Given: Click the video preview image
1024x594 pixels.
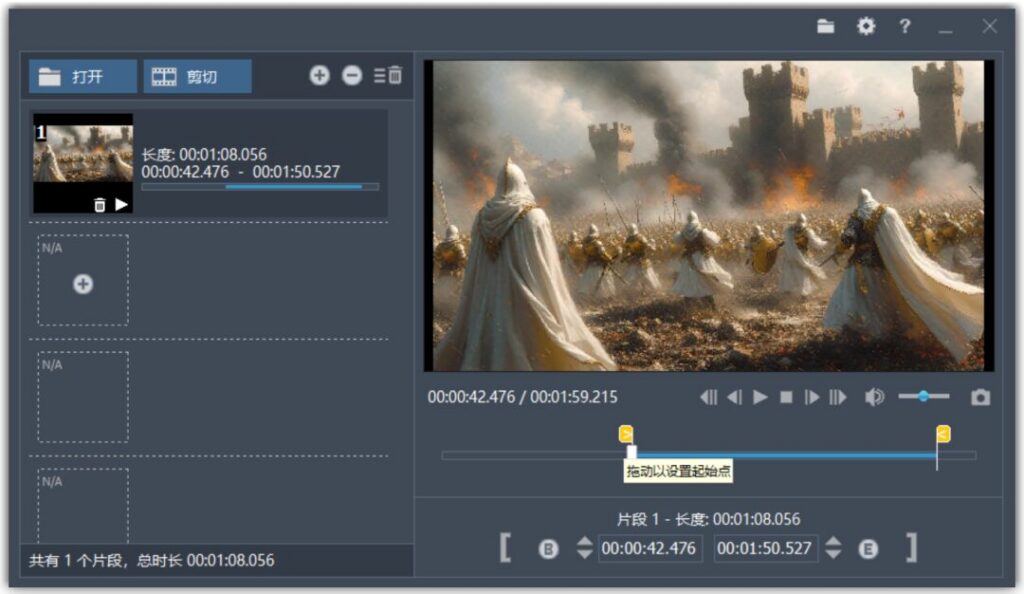Looking at the screenshot, I should click(709, 215).
